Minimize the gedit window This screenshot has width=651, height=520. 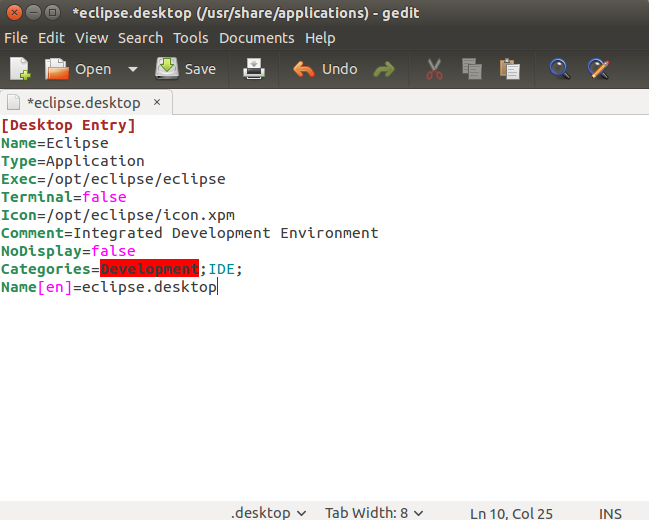[33, 12]
